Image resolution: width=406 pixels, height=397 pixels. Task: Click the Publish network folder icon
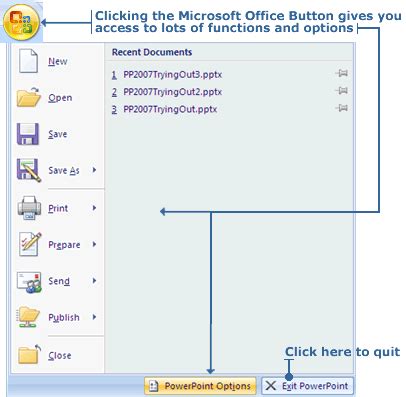point(28,317)
